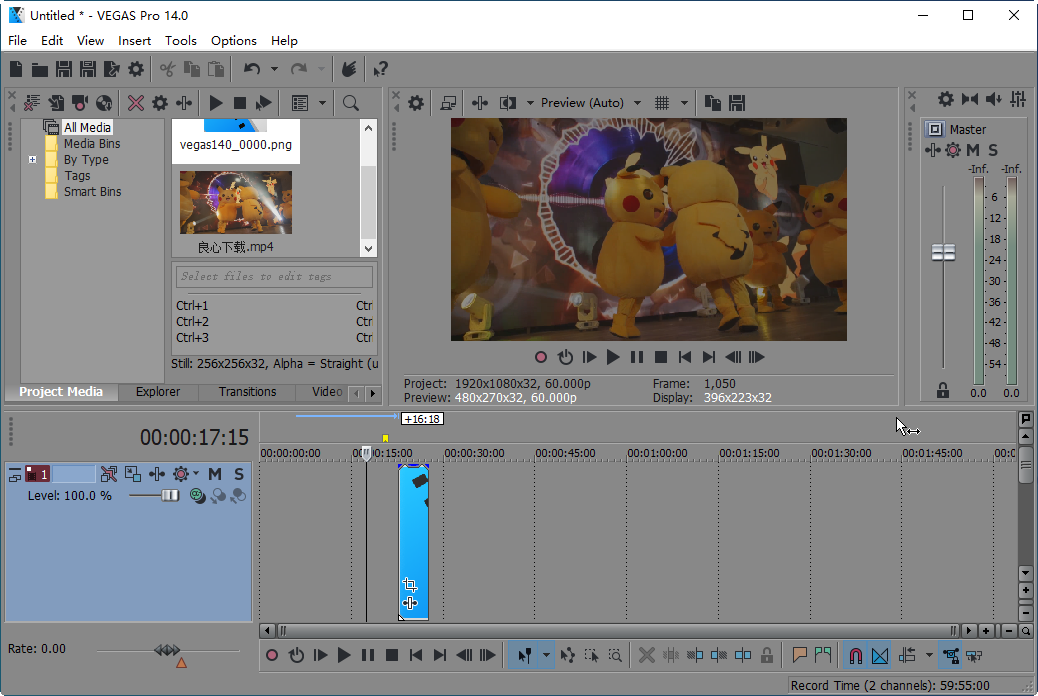
Task: Save snapshot to file in preview toolbar
Action: [737, 103]
